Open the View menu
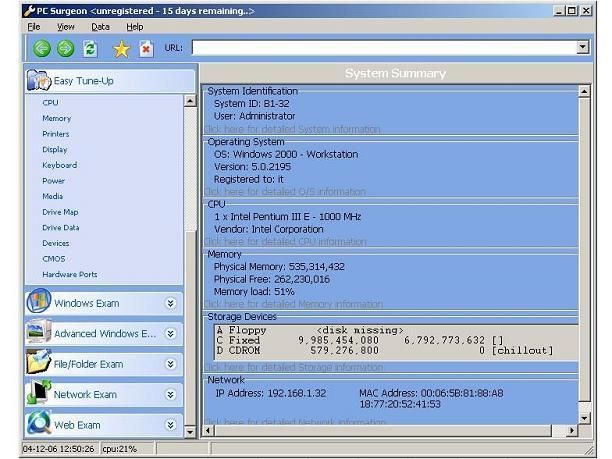 66,27
